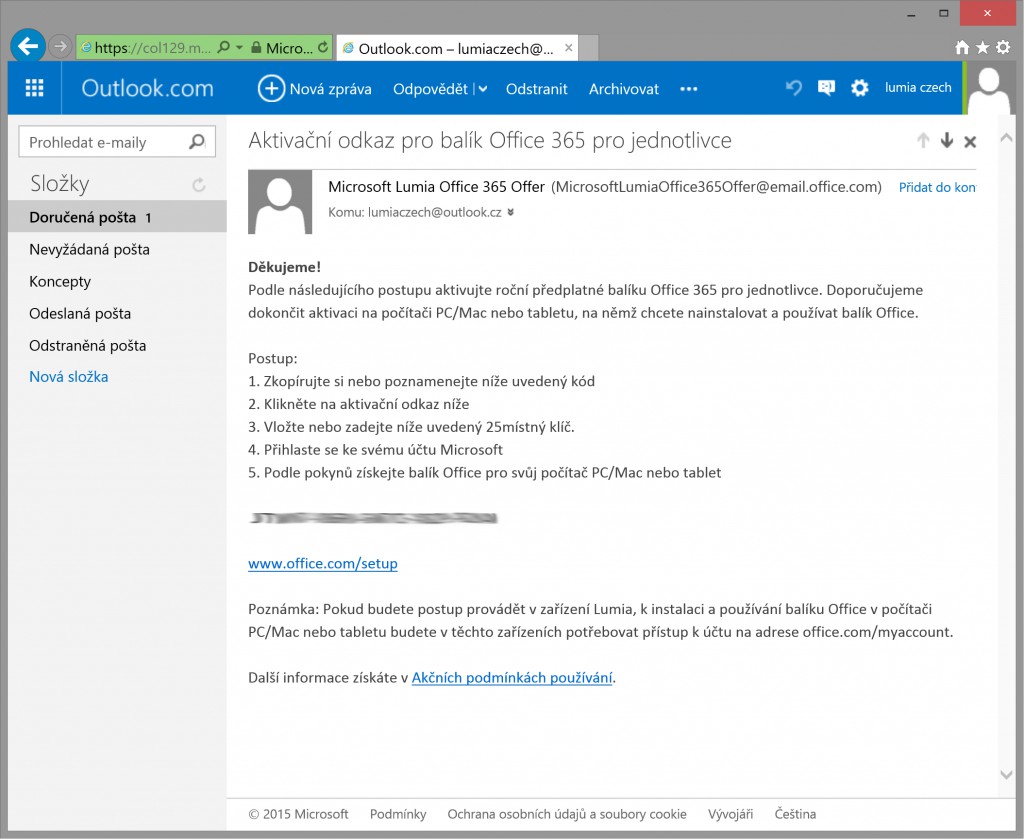Open browser Favorites star icon
This screenshot has width=1024, height=839.
(x=982, y=47)
